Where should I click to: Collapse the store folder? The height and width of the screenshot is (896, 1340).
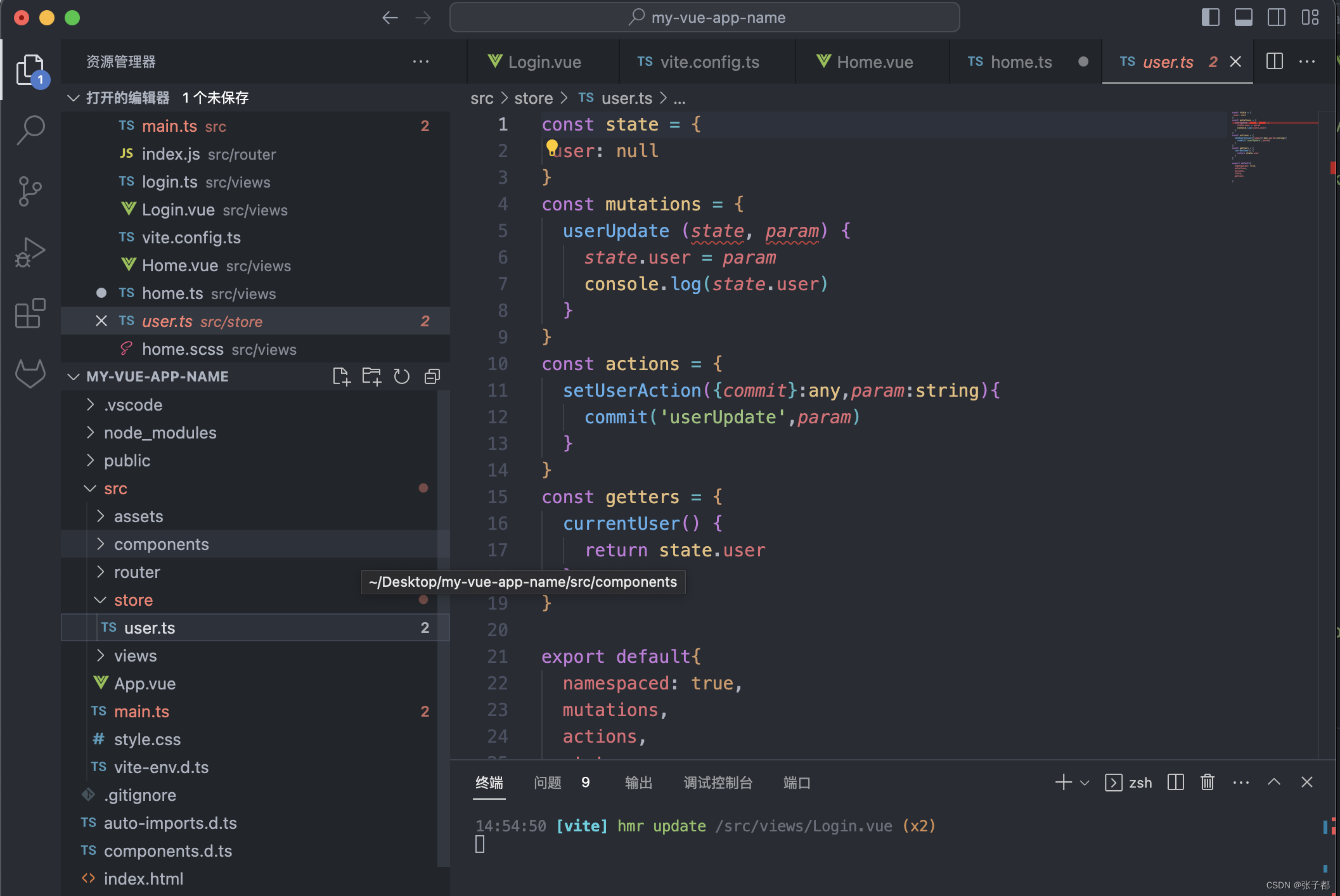pos(133,600)
